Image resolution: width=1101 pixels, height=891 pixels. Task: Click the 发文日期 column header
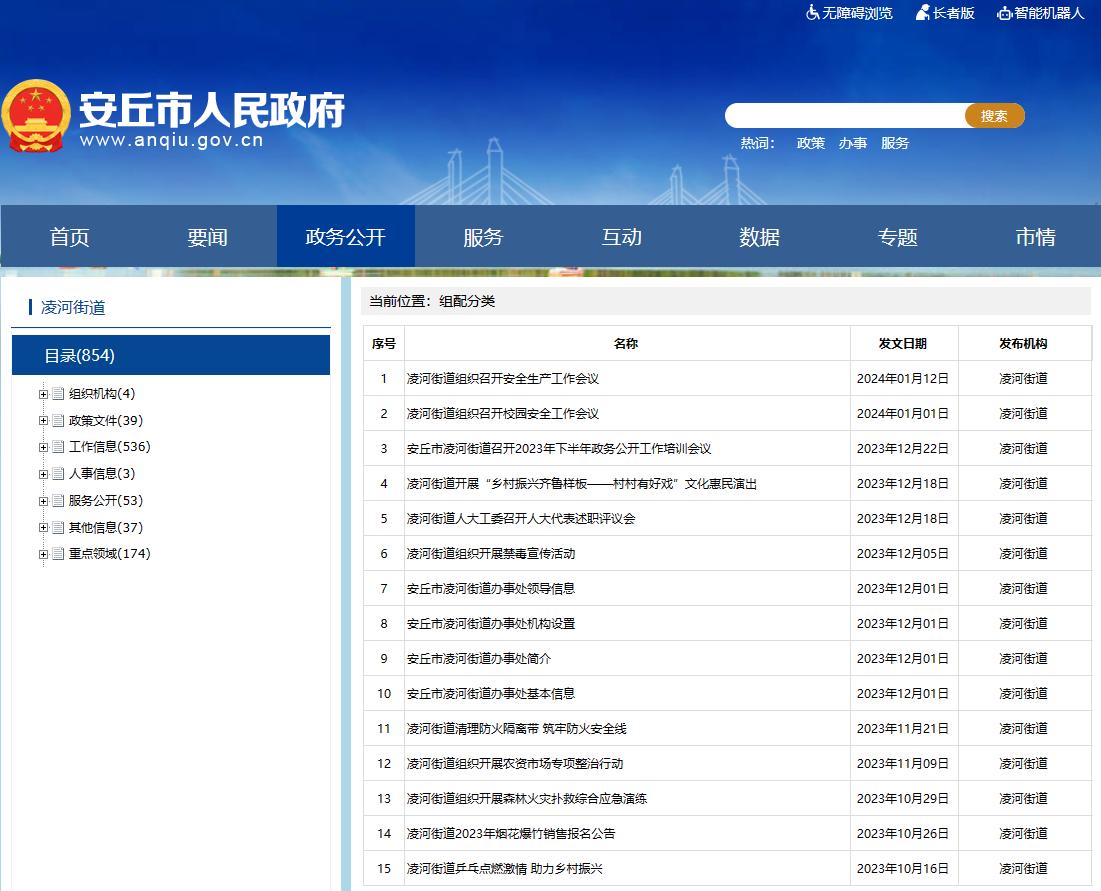[x=903, y=343]
